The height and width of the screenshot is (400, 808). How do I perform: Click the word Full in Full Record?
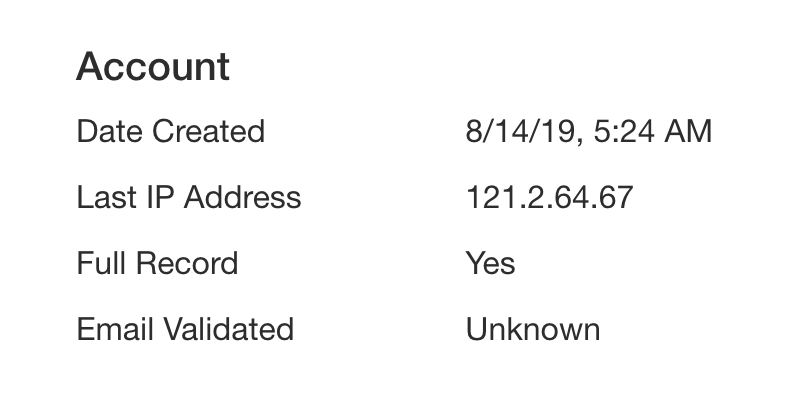102,263
